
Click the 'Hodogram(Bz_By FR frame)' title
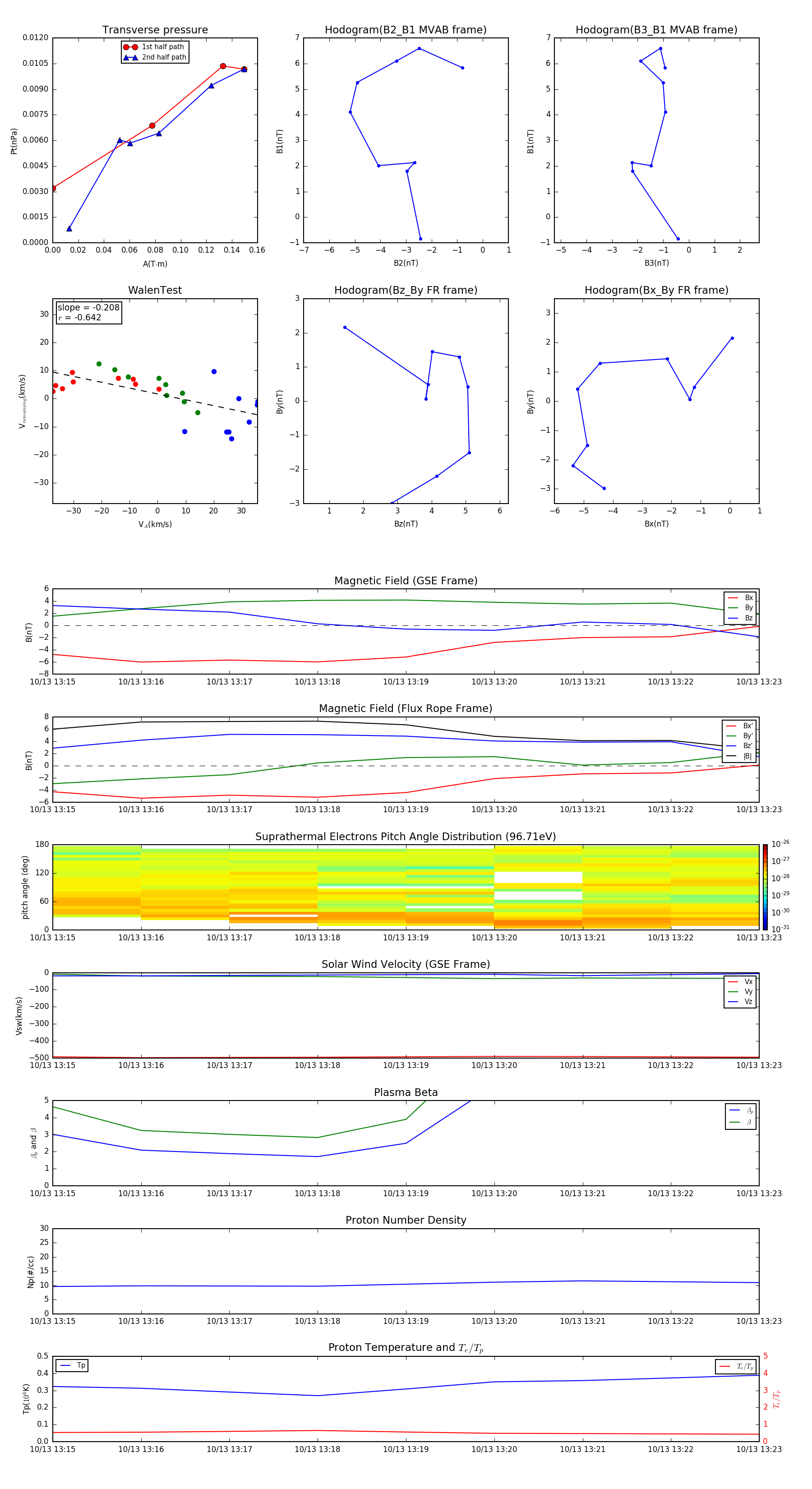tap(406, 290)
